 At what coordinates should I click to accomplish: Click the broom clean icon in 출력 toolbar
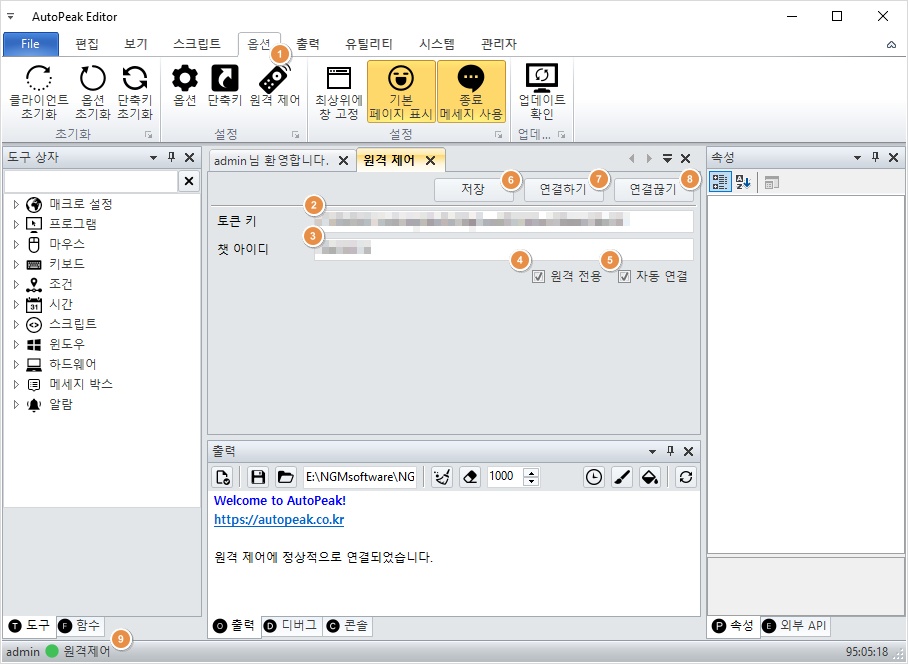(x=442, y=477)
